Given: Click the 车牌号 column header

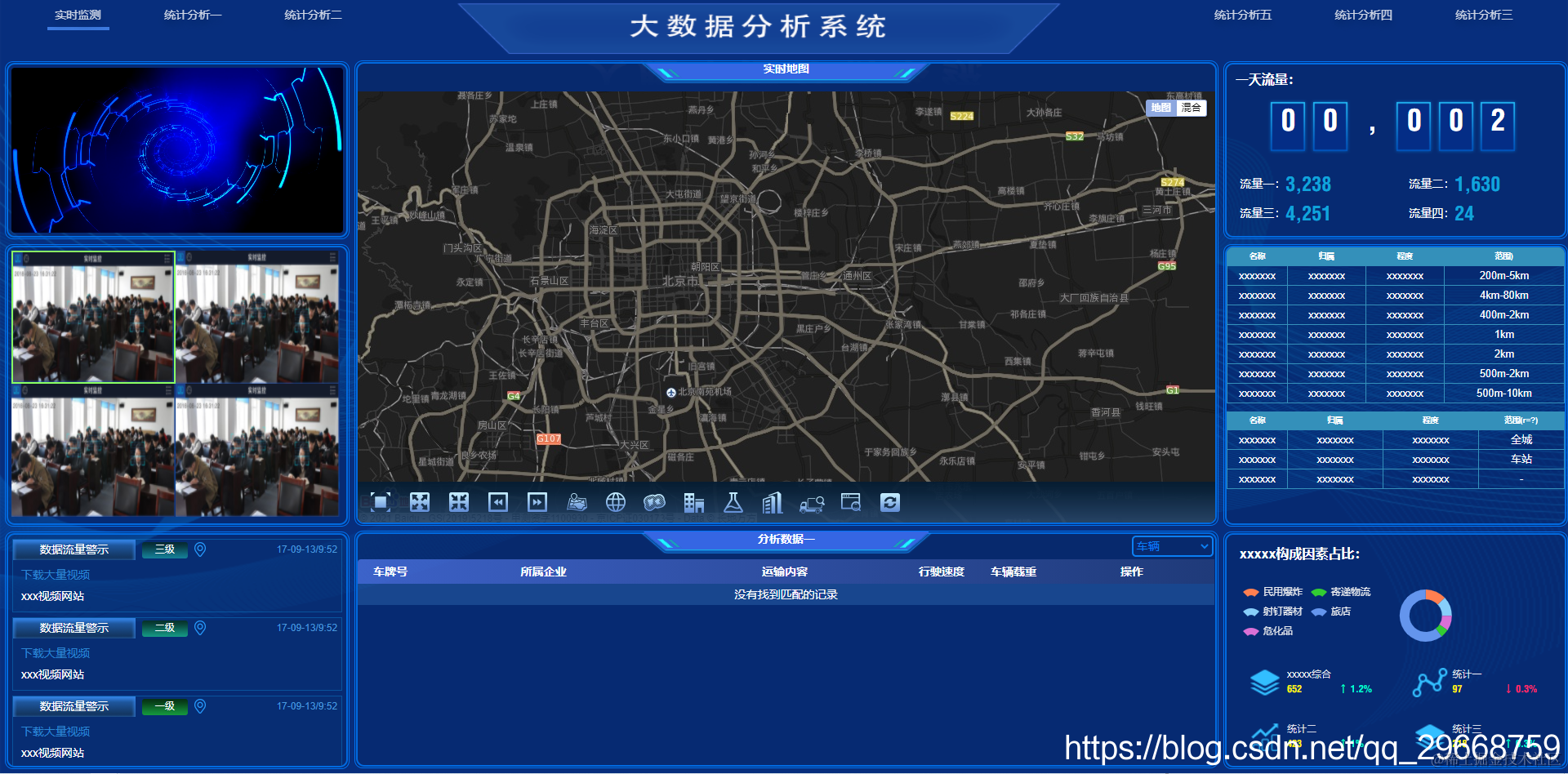Looking at the screenshot, I should (x=390, y=572).
